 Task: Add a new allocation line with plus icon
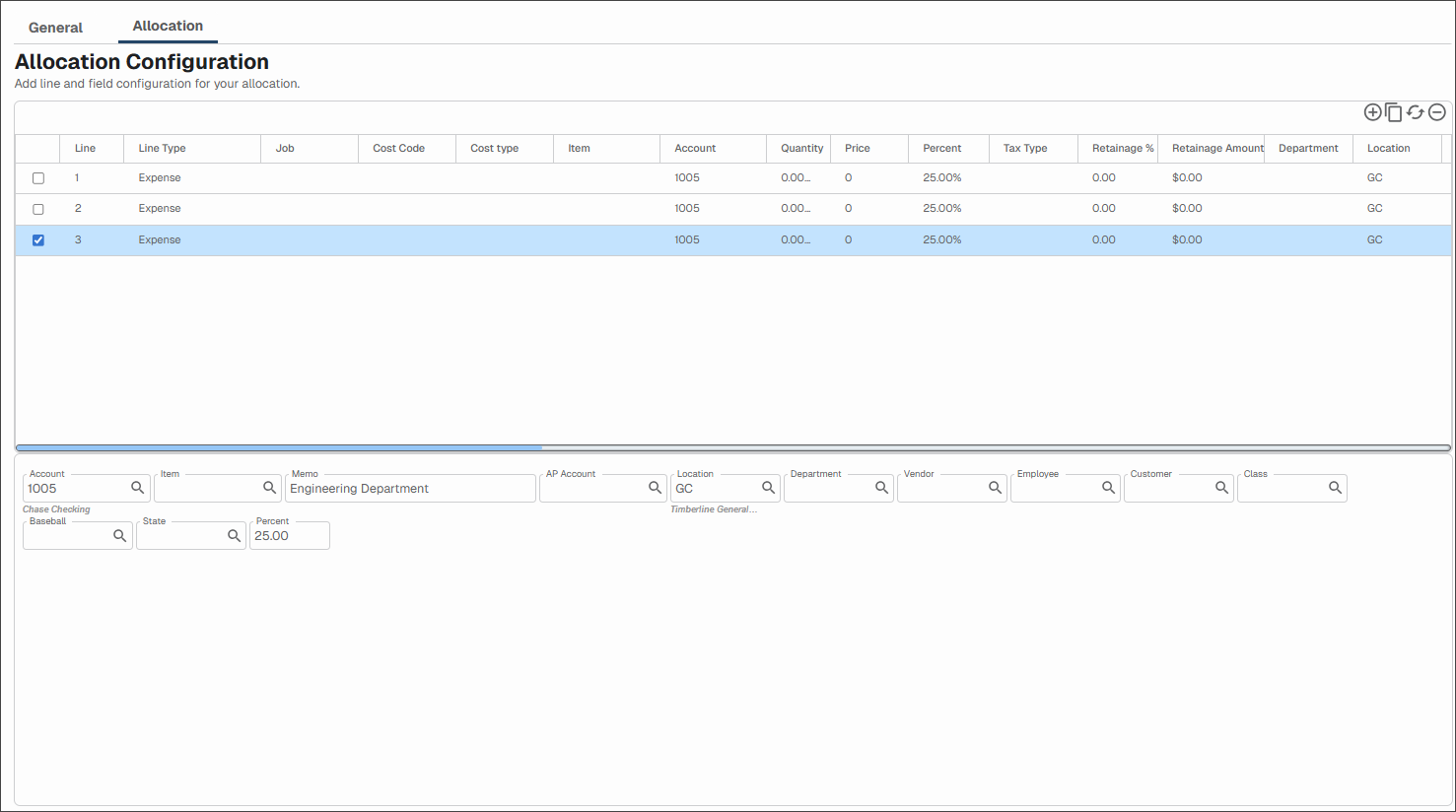point(1372,112)
